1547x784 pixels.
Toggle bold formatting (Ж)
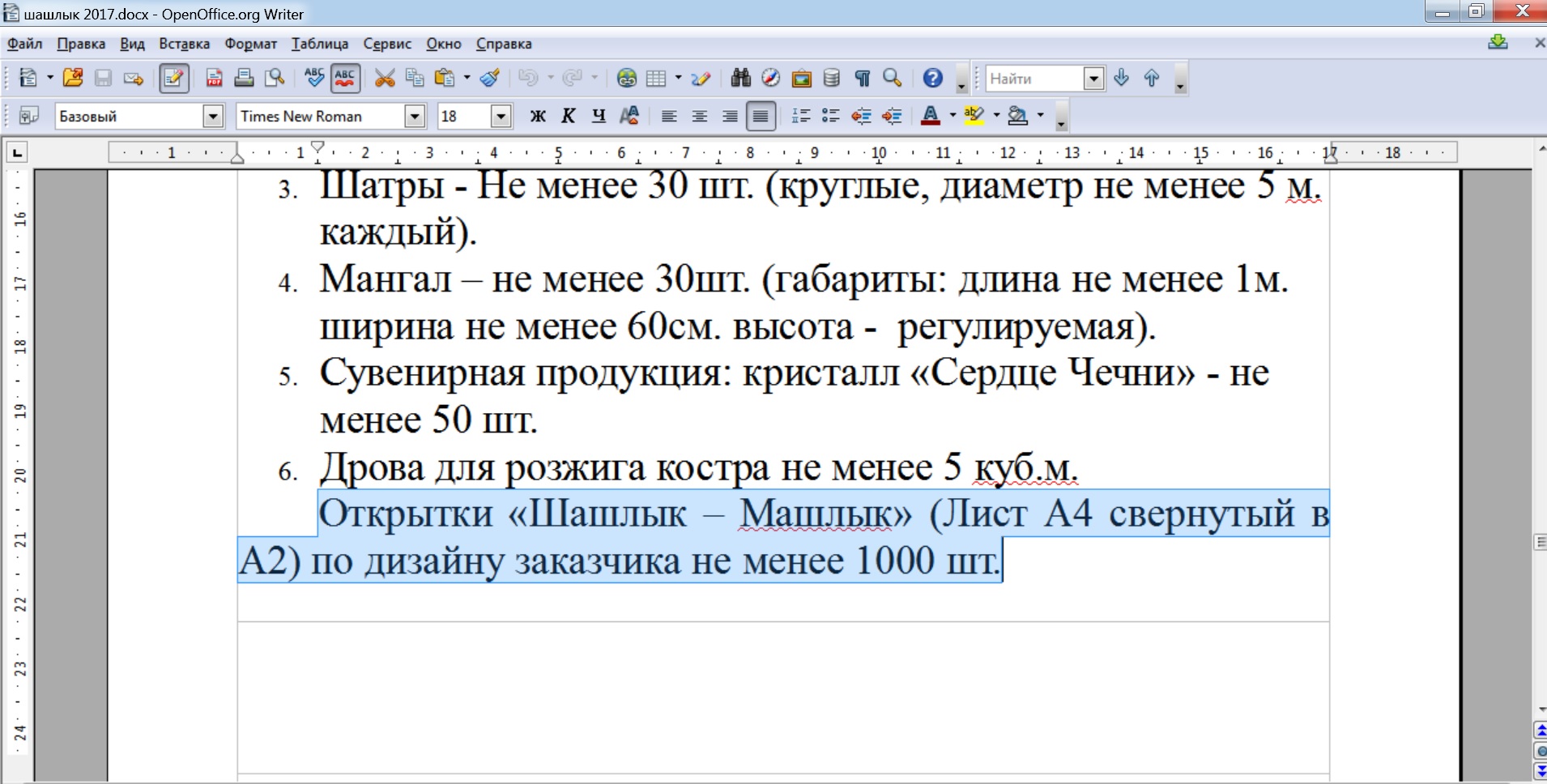pyautogui.click(x=538, y=117)
